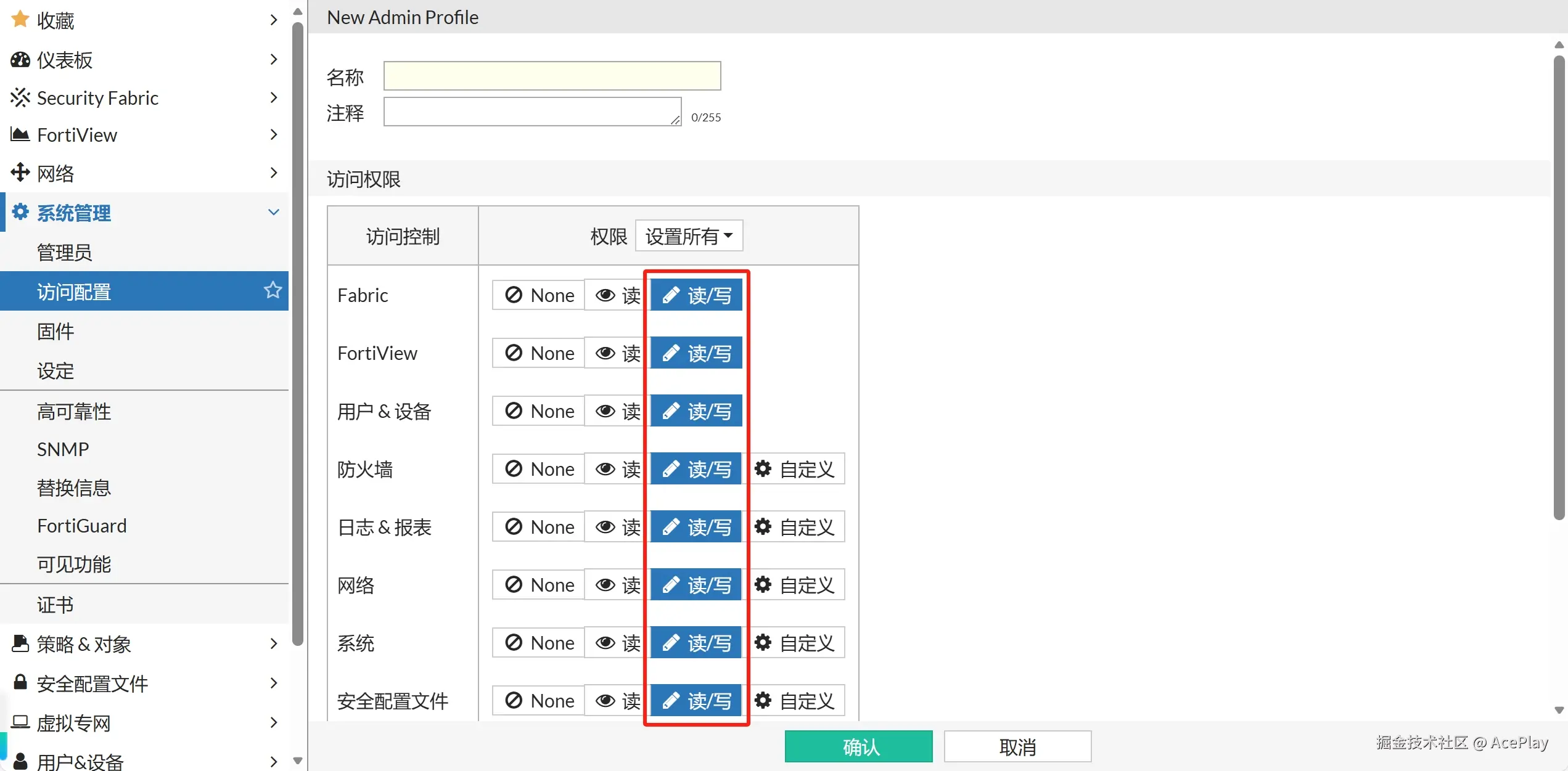This screenshot has width=1568, height=771.
Task: Click into the 名称 name field
Action: (552, 76)
